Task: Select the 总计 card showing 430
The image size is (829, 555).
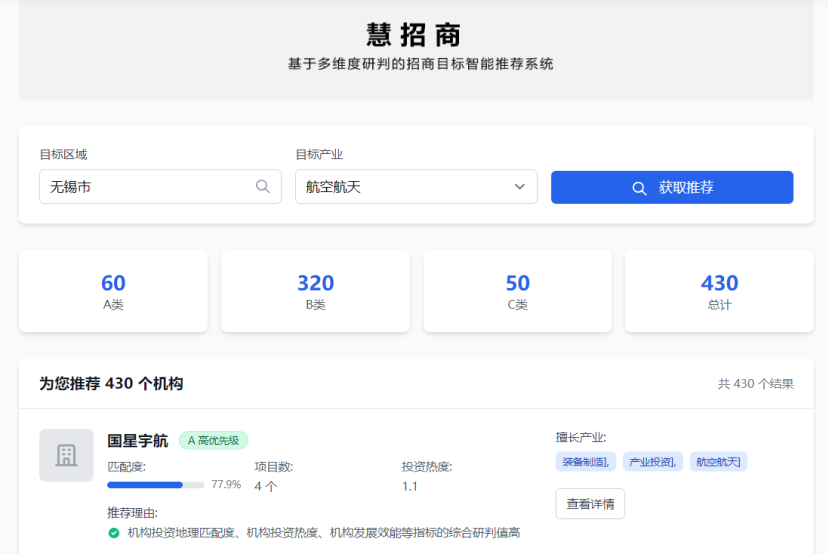Action: (x=719, y=291)
